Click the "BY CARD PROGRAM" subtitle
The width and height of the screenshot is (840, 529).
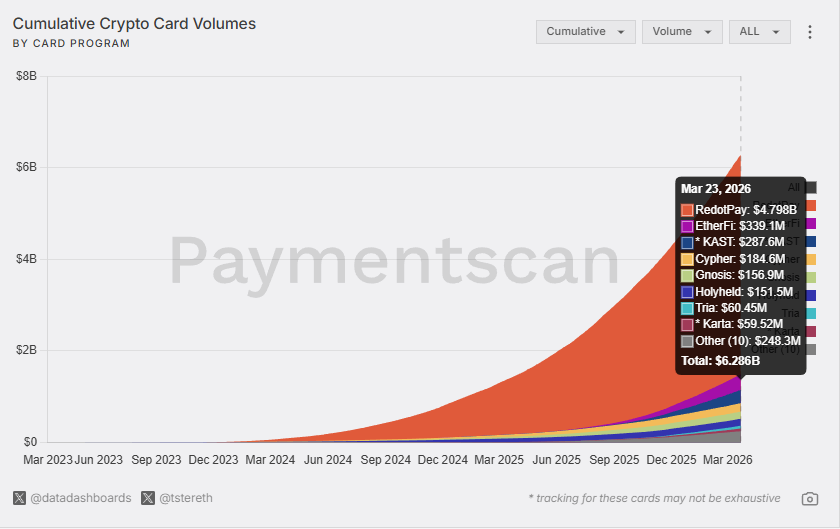(x=71, y=43)
